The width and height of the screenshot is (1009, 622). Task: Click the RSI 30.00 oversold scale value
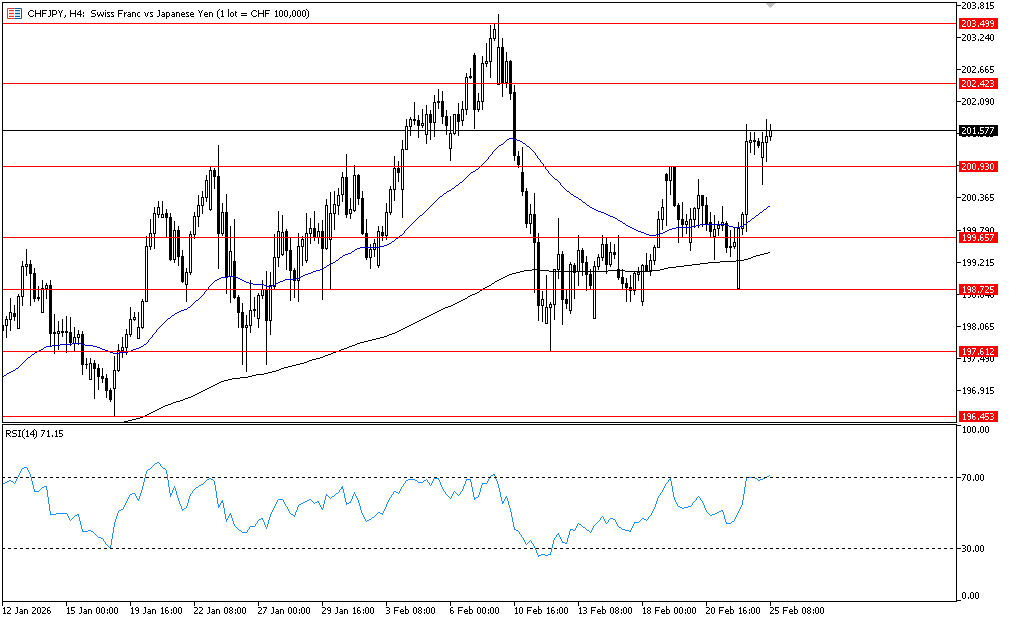point(973,549)
